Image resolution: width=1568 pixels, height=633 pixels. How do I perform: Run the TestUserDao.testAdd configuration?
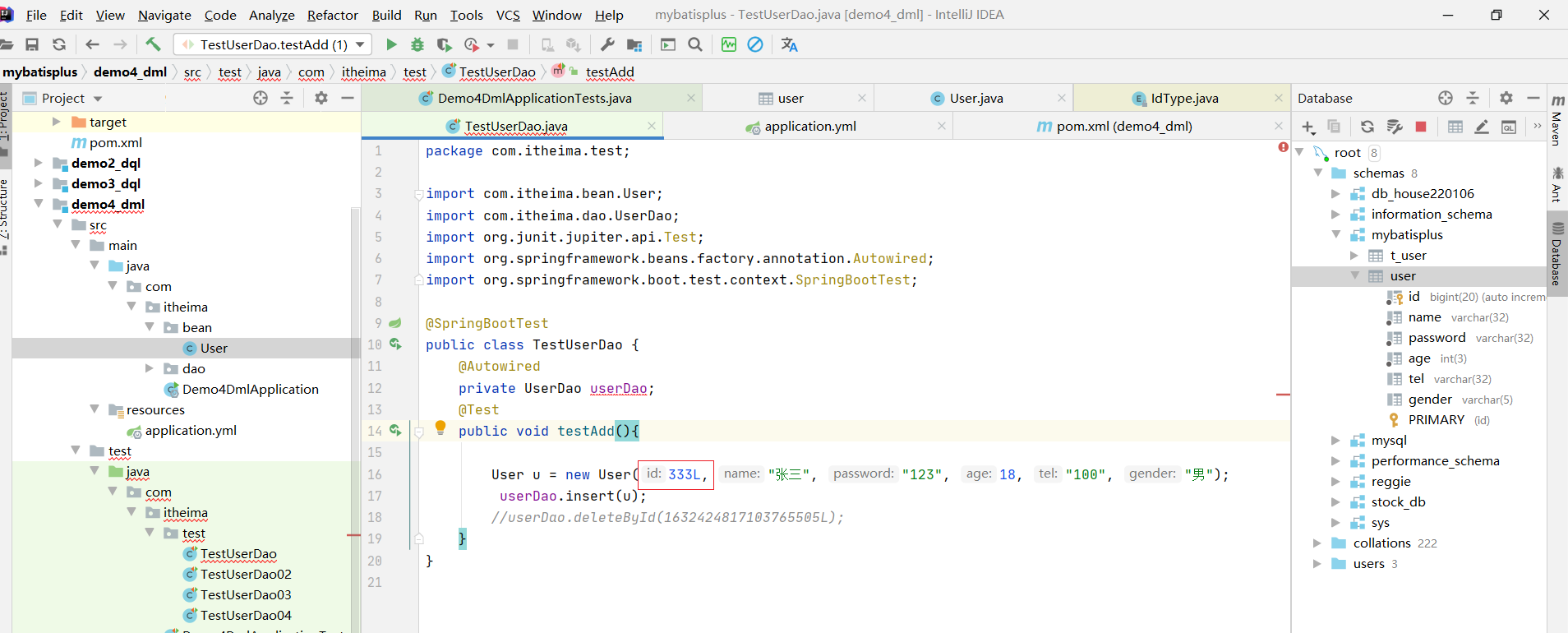point(392,44)
